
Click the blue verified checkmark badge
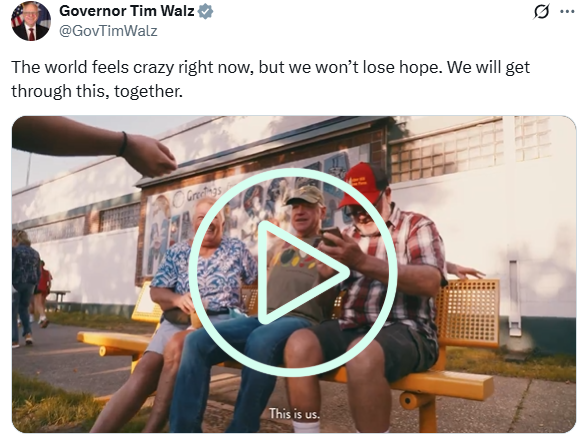click(x=205, y=11)
